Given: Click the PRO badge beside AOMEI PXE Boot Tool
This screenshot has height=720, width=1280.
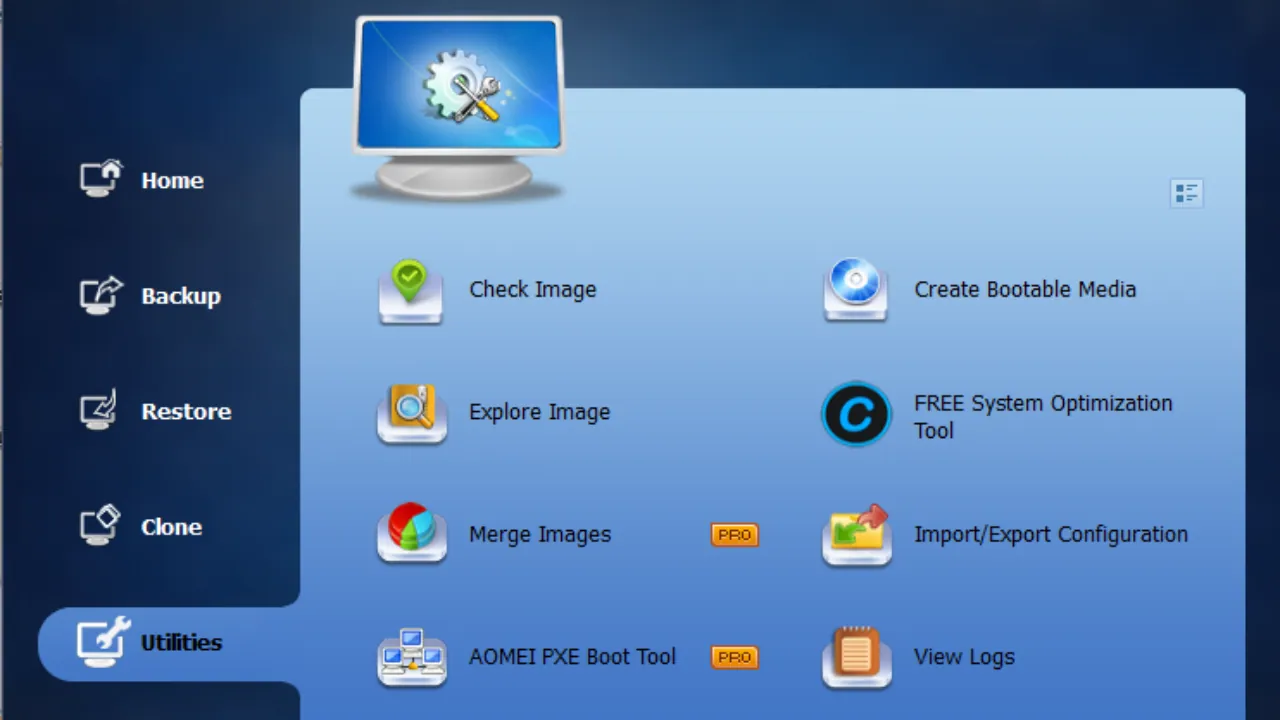Looking at the screenshot, I should [735, 657].
